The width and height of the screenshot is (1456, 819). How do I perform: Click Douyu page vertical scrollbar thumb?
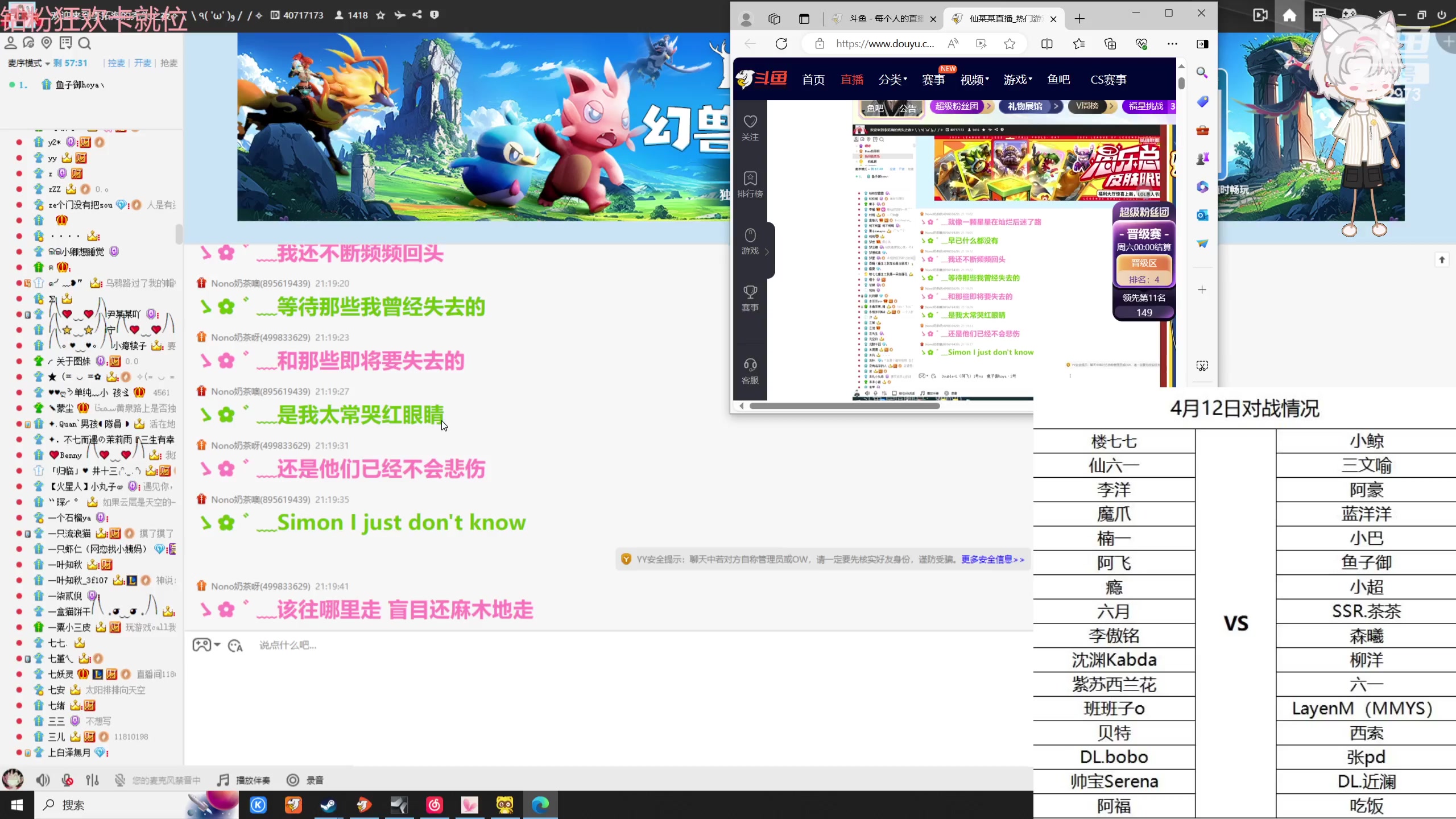pos(1181,83)
